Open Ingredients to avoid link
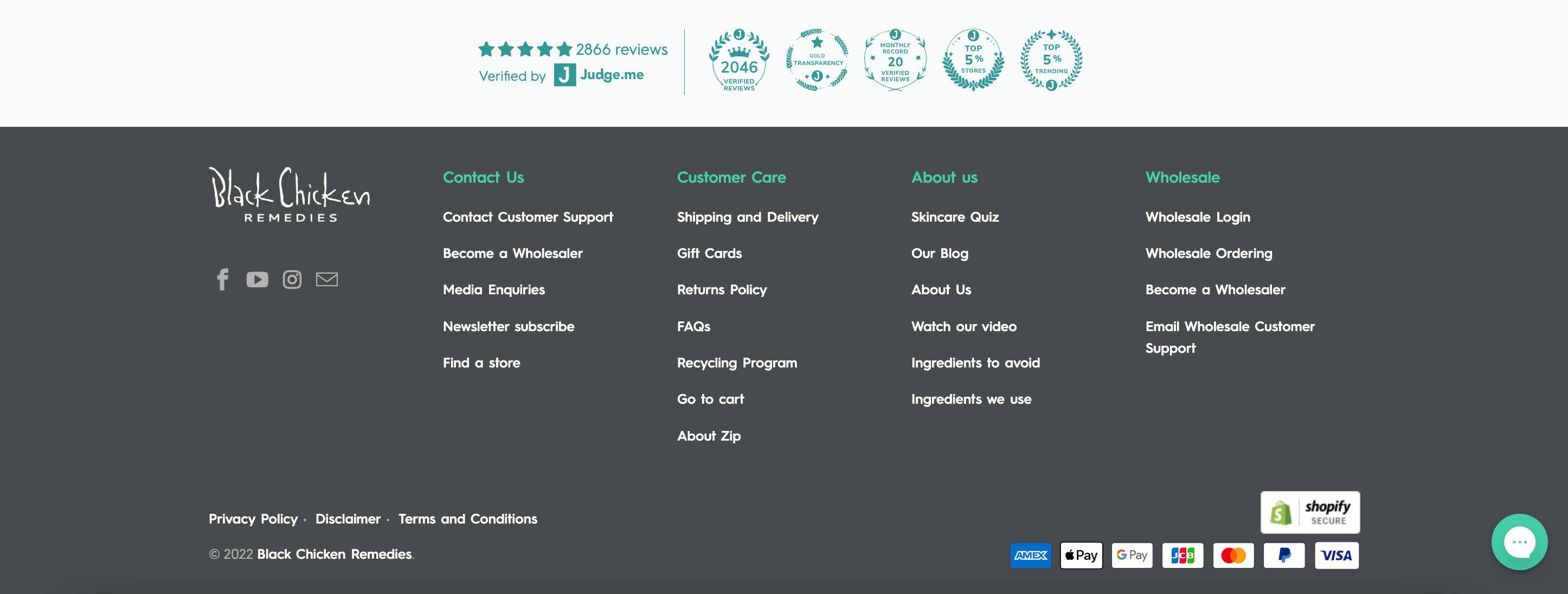 pyautogui.click(x=975, y=363)
